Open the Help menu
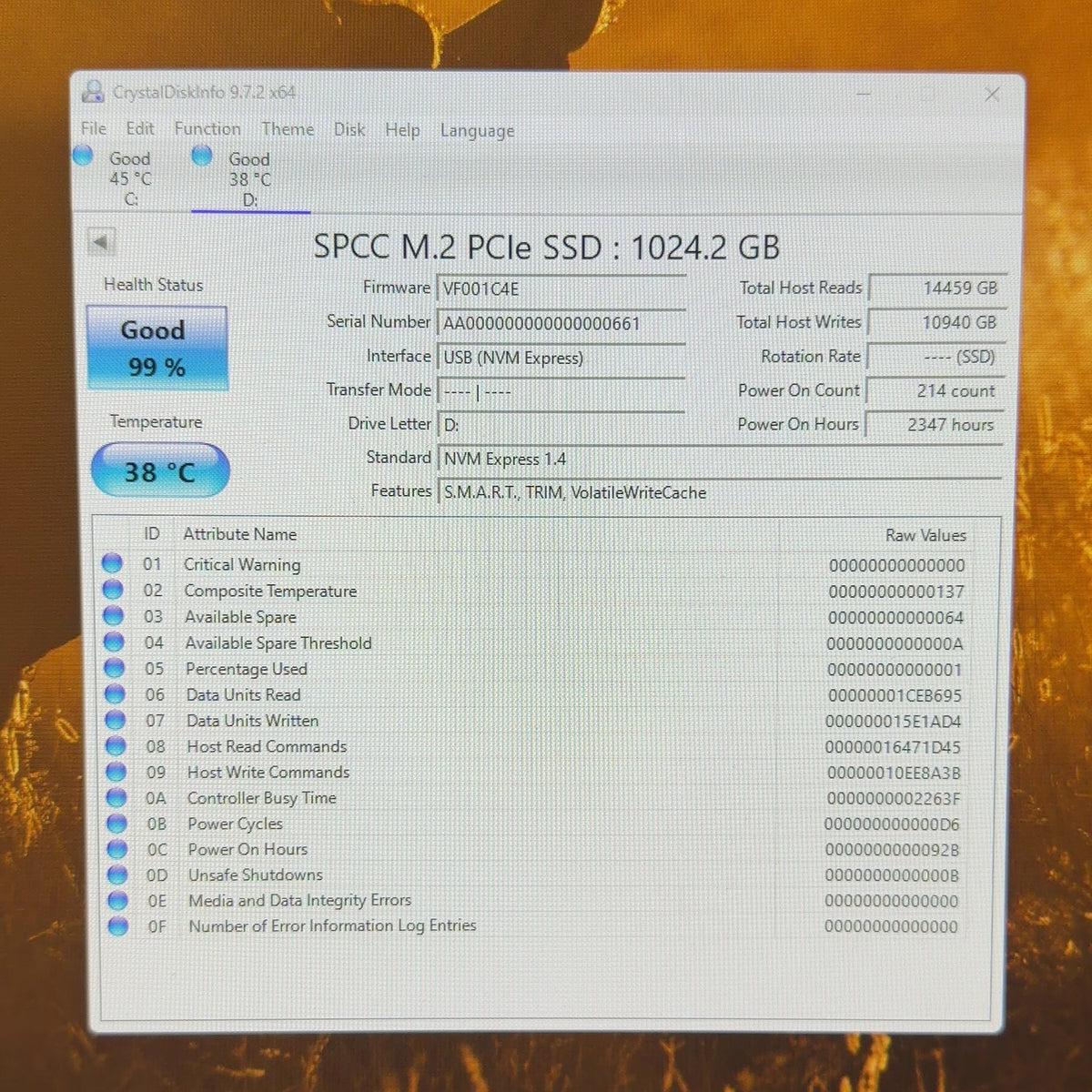 pos(402,130)
